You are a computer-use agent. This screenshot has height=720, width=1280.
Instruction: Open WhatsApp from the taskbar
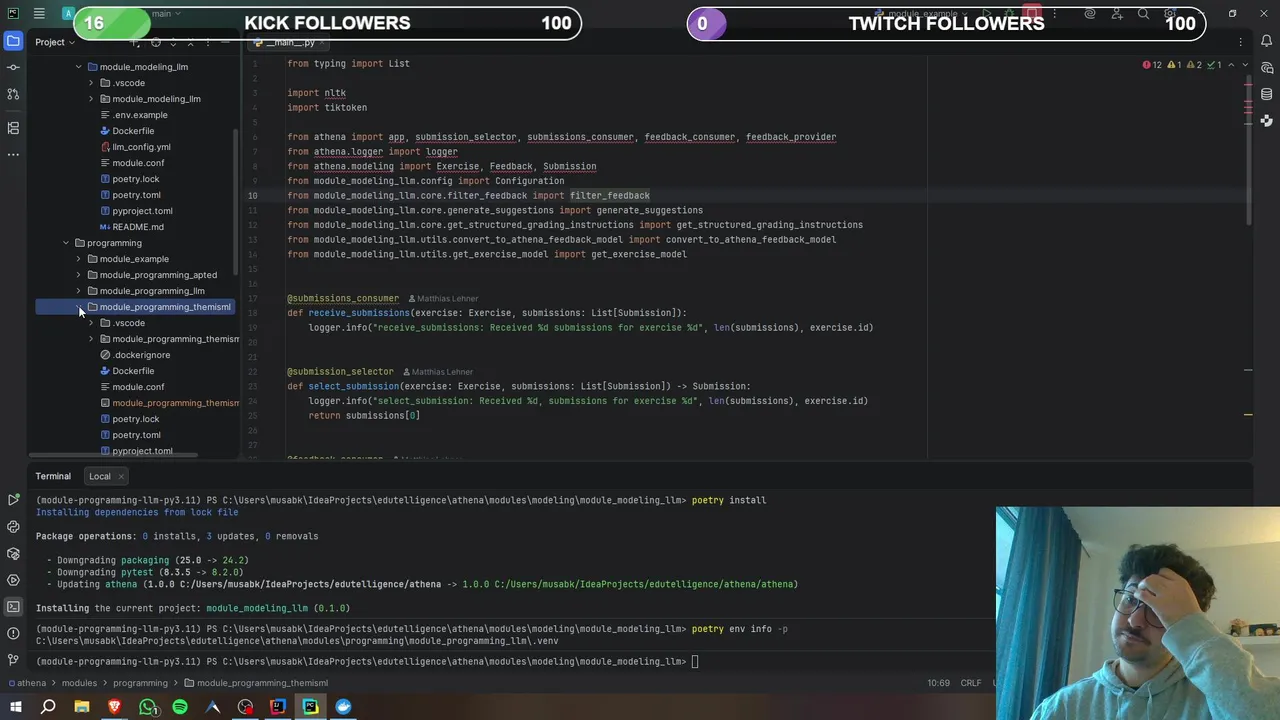pos(148,707)
